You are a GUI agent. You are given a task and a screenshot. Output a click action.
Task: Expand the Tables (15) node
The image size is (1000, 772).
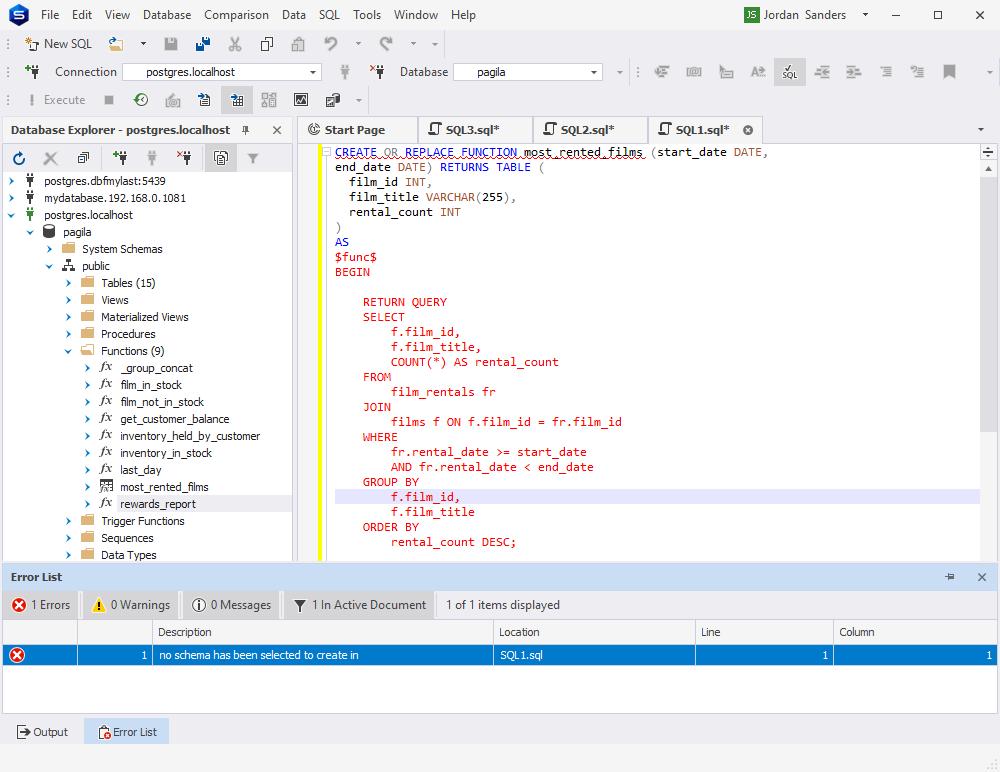[66, 282]
